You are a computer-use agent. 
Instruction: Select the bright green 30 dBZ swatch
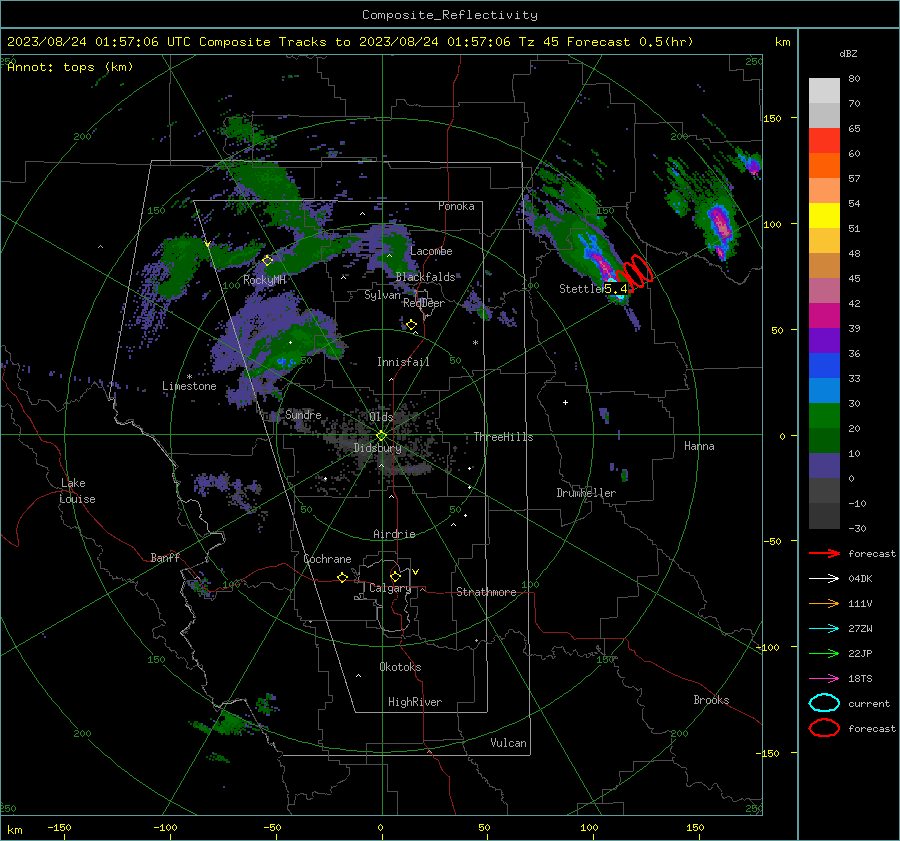click(824, 416)
